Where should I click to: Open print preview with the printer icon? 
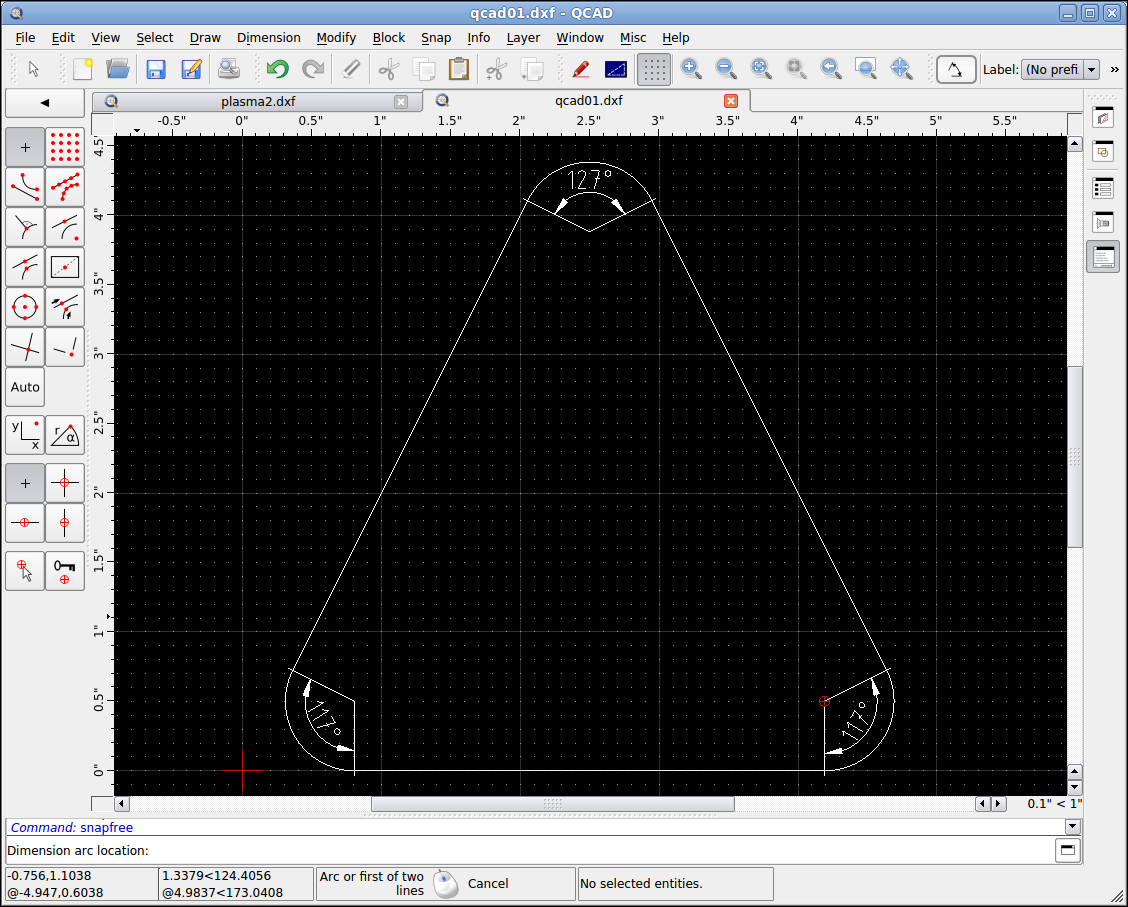(x=229, y=69)
